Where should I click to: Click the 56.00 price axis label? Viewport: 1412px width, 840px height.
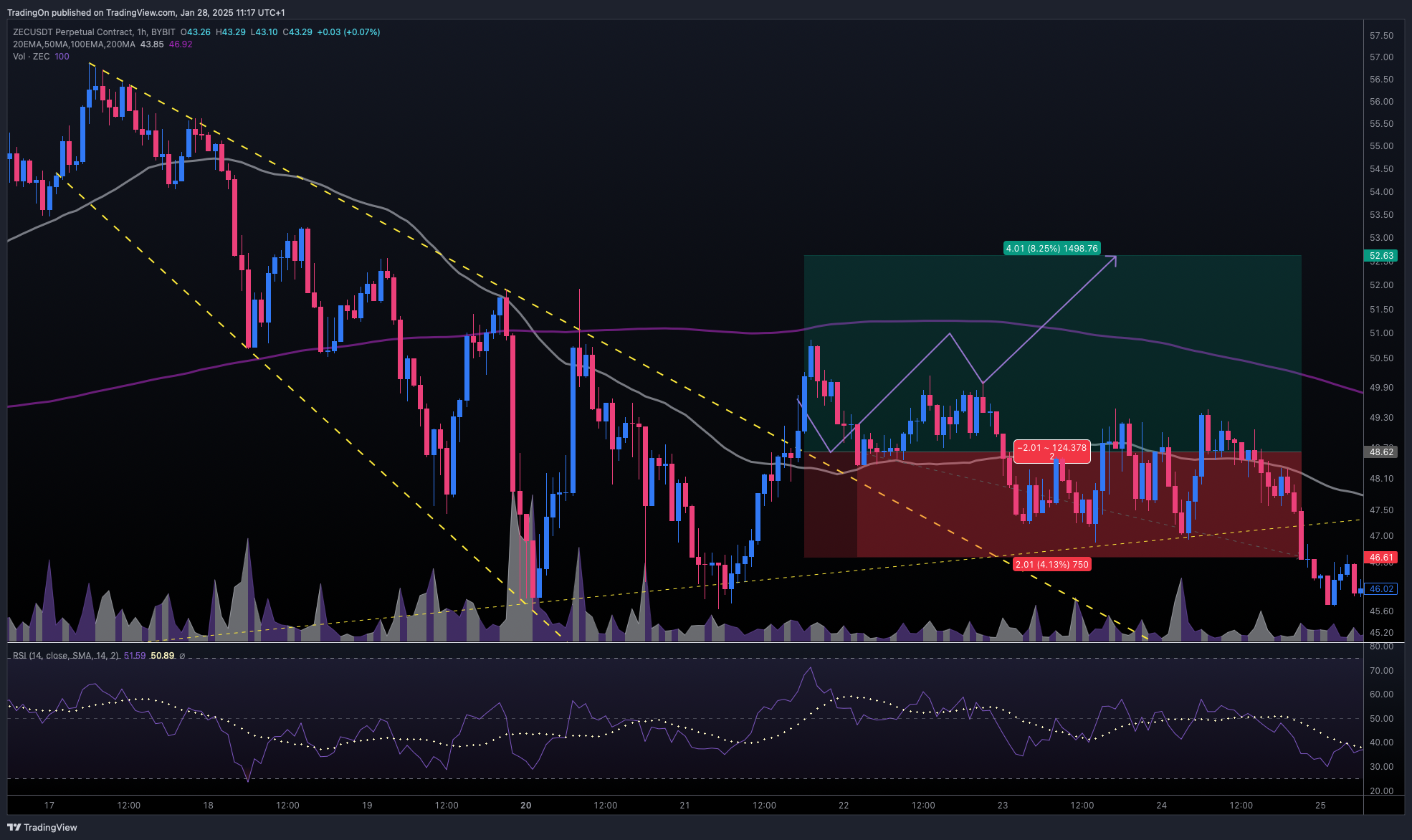(x=1381, y=102)
